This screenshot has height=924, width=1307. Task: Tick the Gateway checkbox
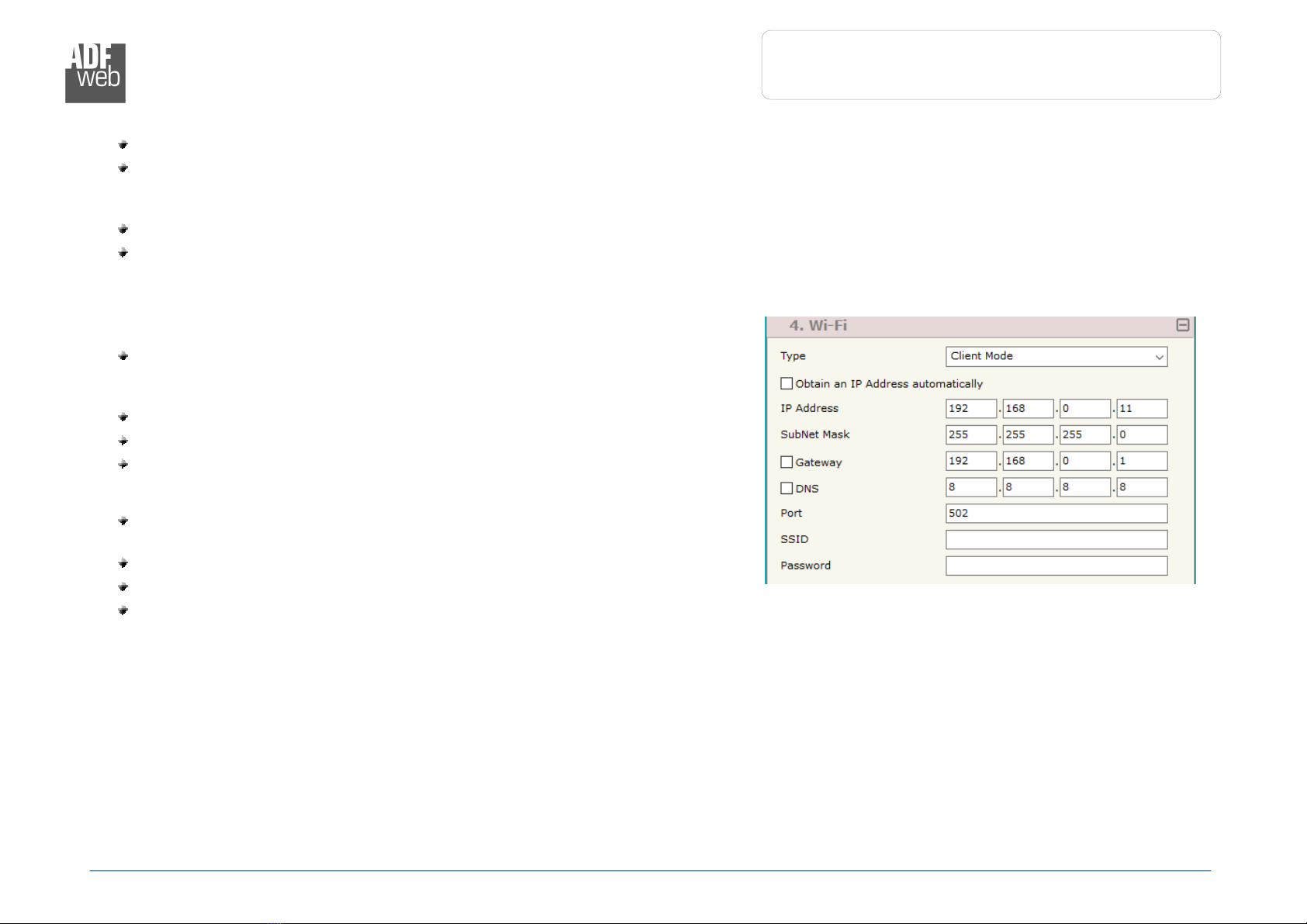tap(787, 462)
